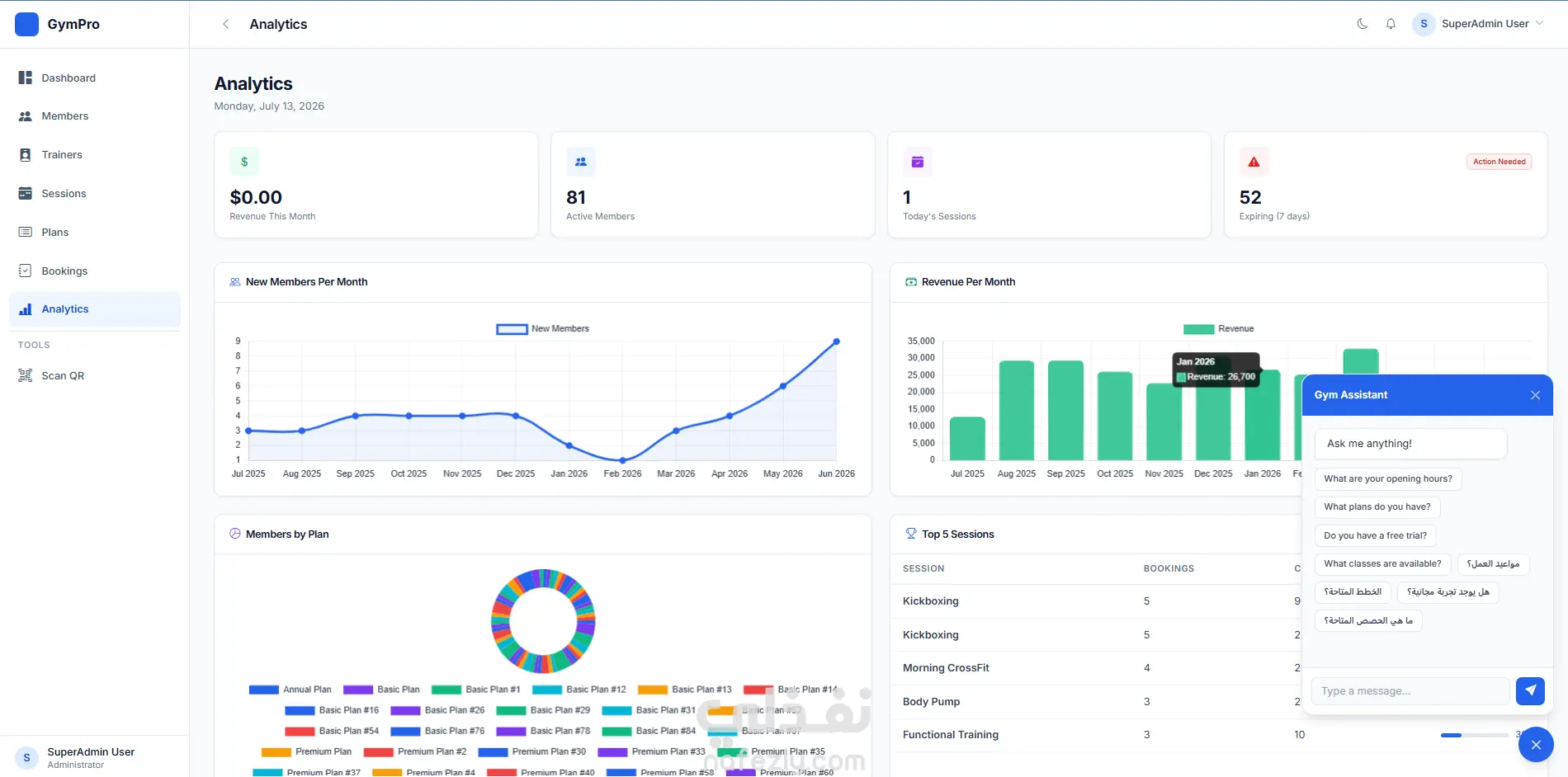Select "What plans do you have?" suggestion

1377,507
